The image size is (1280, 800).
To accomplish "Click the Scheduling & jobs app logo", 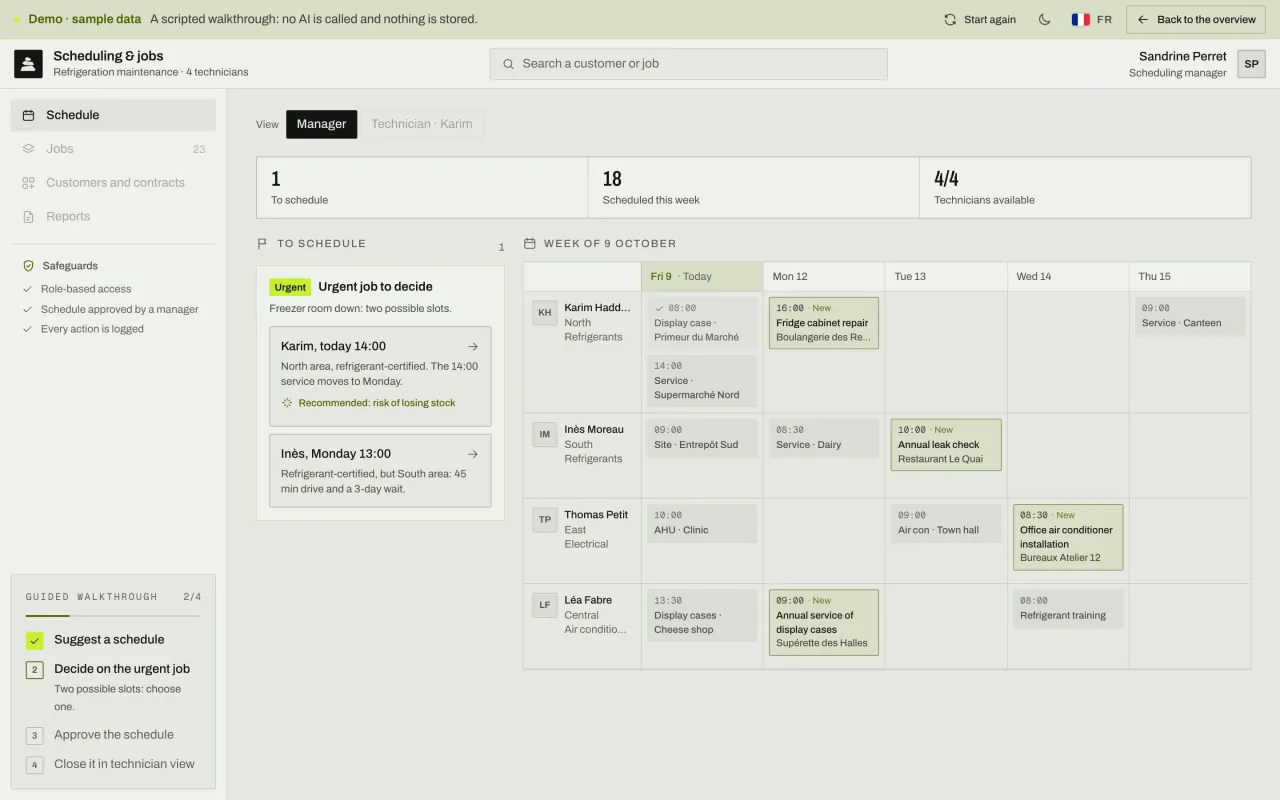I will [28, 64].
